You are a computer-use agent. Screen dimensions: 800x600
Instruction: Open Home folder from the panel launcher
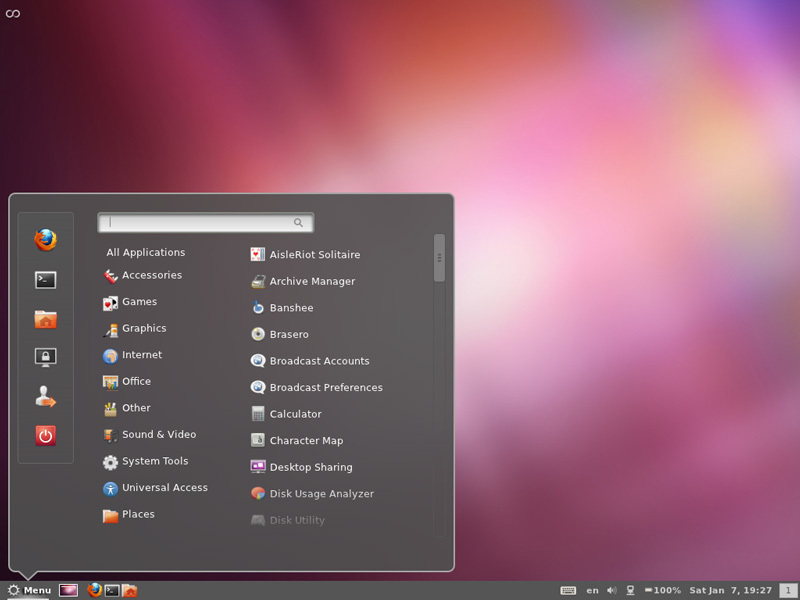point(130,591)
